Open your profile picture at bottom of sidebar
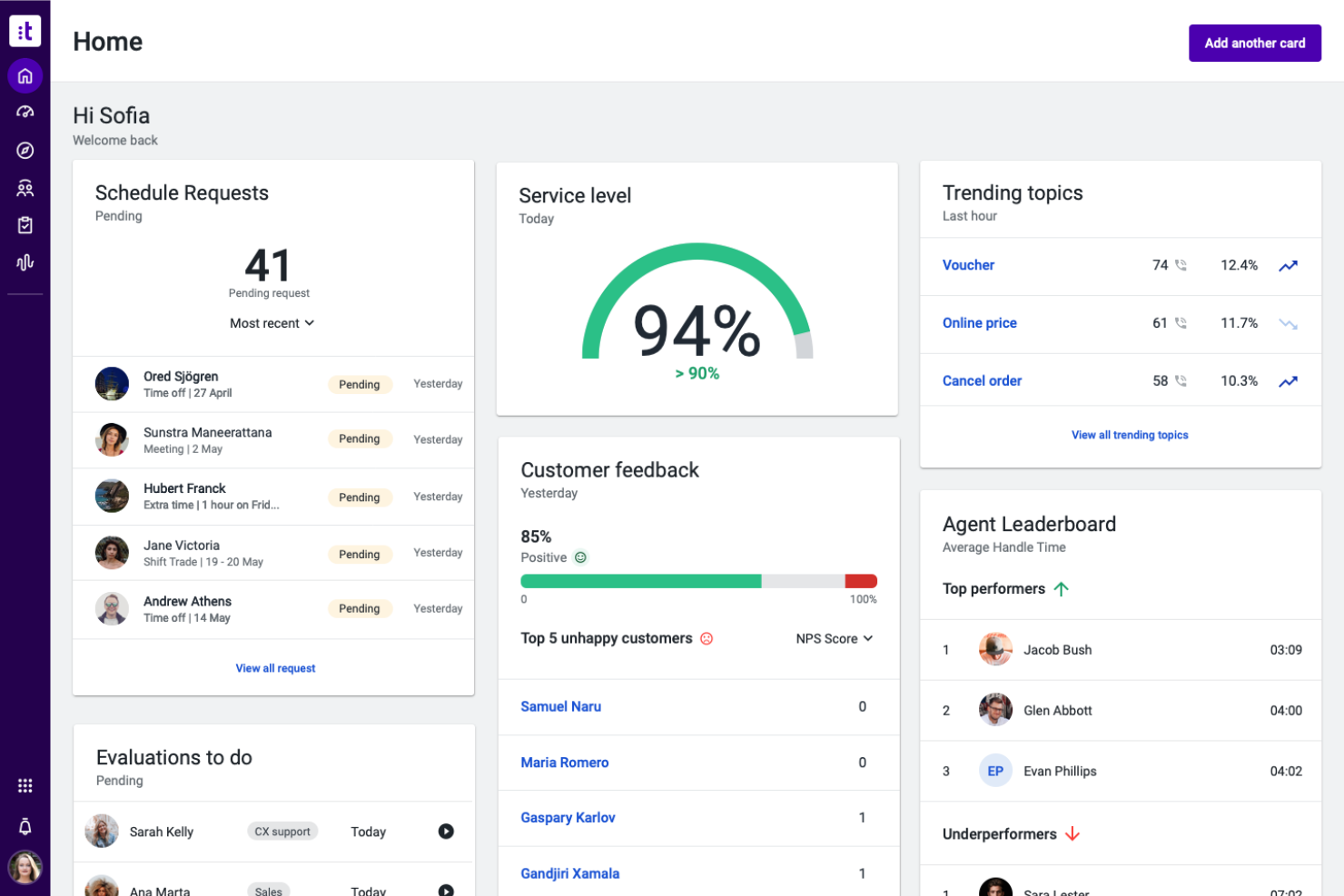 click(x=25, y=868)
